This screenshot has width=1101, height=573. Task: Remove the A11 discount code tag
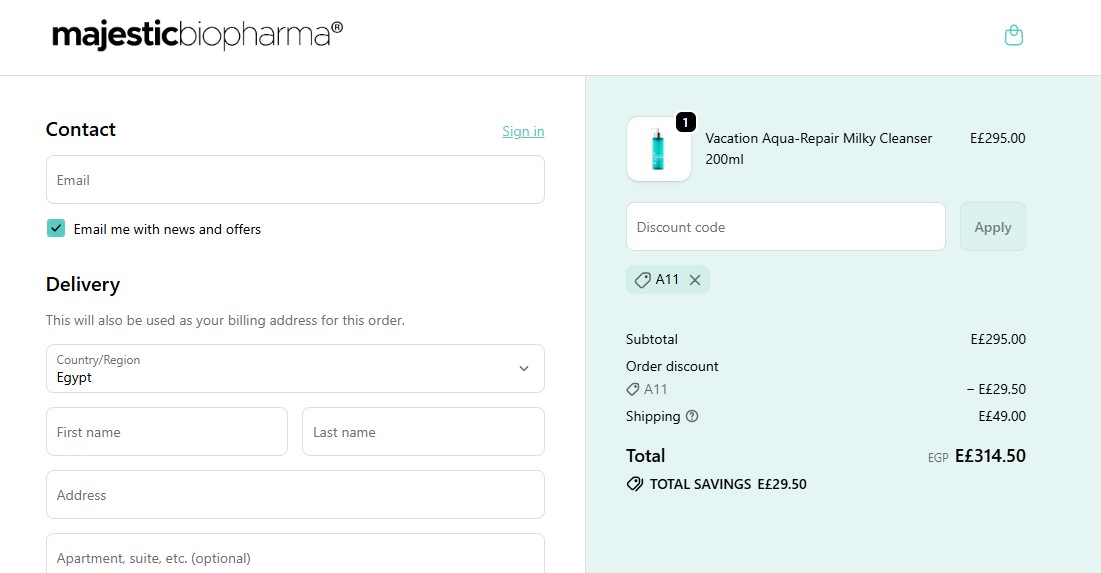point(694,280)
